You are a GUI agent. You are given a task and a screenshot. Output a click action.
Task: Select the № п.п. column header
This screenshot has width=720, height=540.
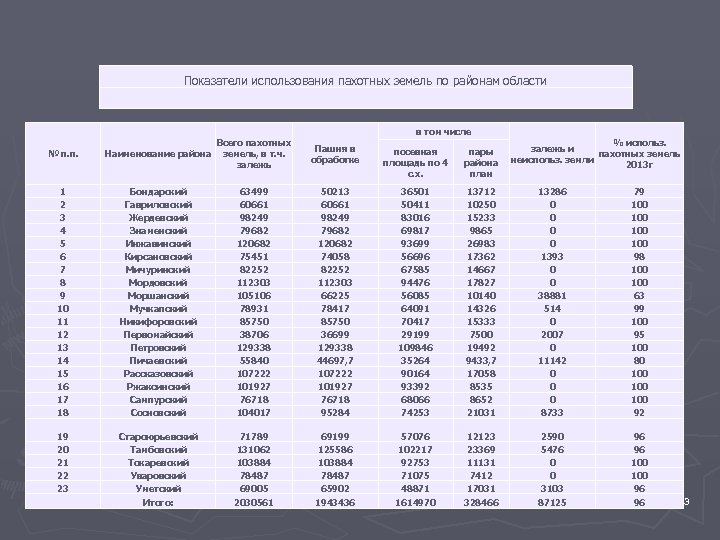63,154
